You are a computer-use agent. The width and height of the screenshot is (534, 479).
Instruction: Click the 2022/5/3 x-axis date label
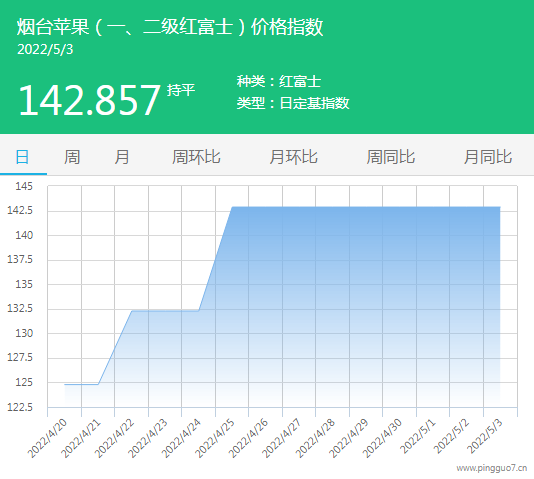[485, 436]
